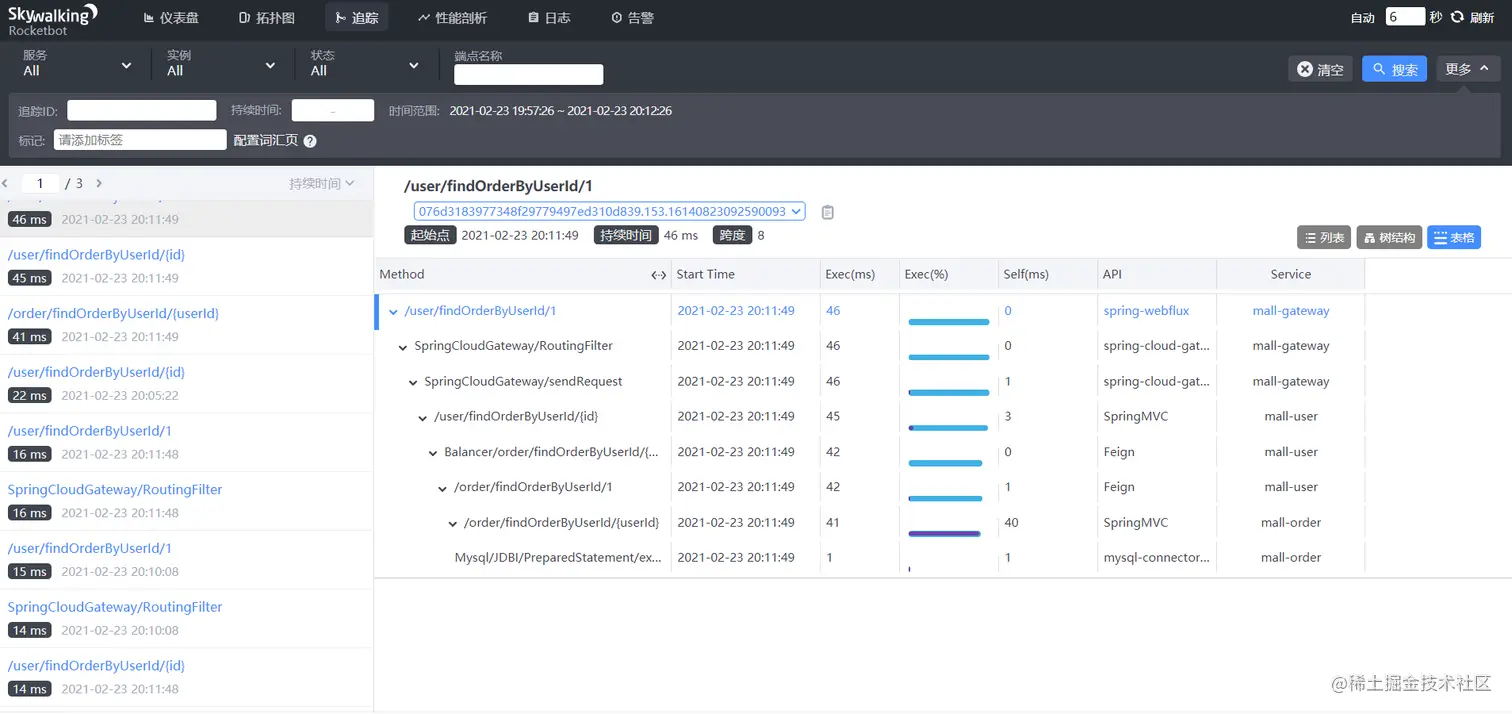Click the Skywalking Rocketbot logo
Viewport: 1512px width, 714px height.
click(x=53, y=19)
